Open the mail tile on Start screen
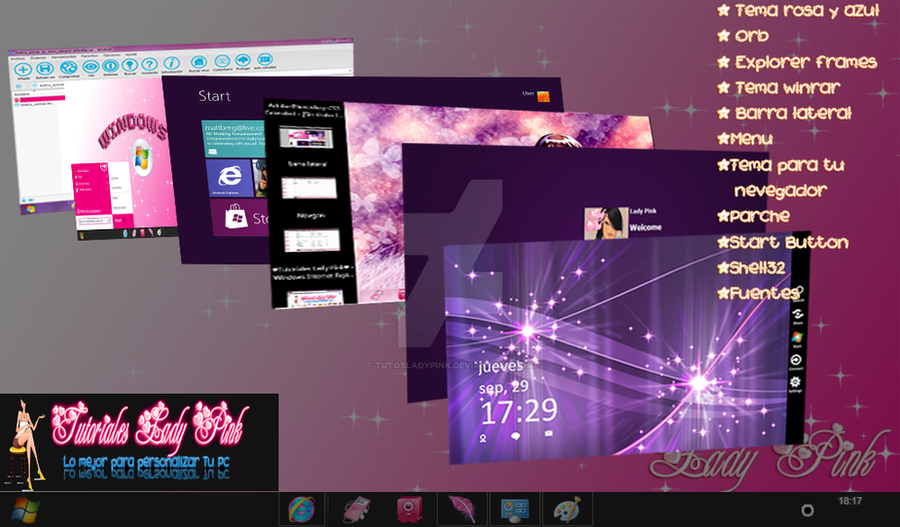Viewport: 900px width, 527px height. pos(234,138)
